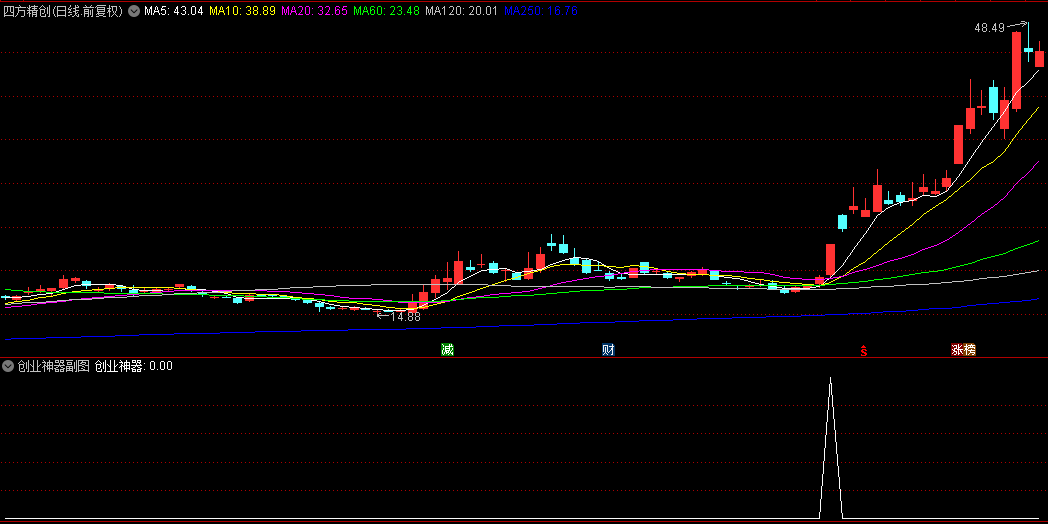The width and height of the screenshot is (1048, 524).
Task: Select the MA10: 38.89 label
Action: click(x=242, y=11)
